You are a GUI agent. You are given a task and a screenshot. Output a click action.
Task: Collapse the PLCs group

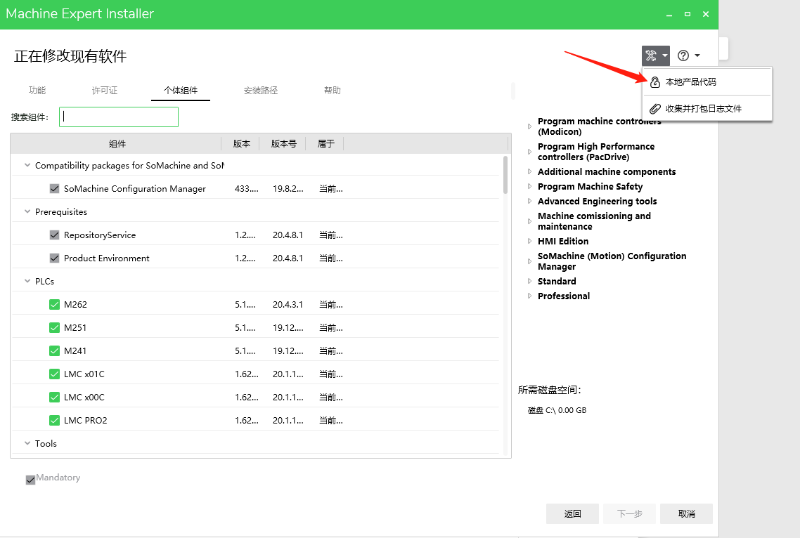[x=28, y=281]
